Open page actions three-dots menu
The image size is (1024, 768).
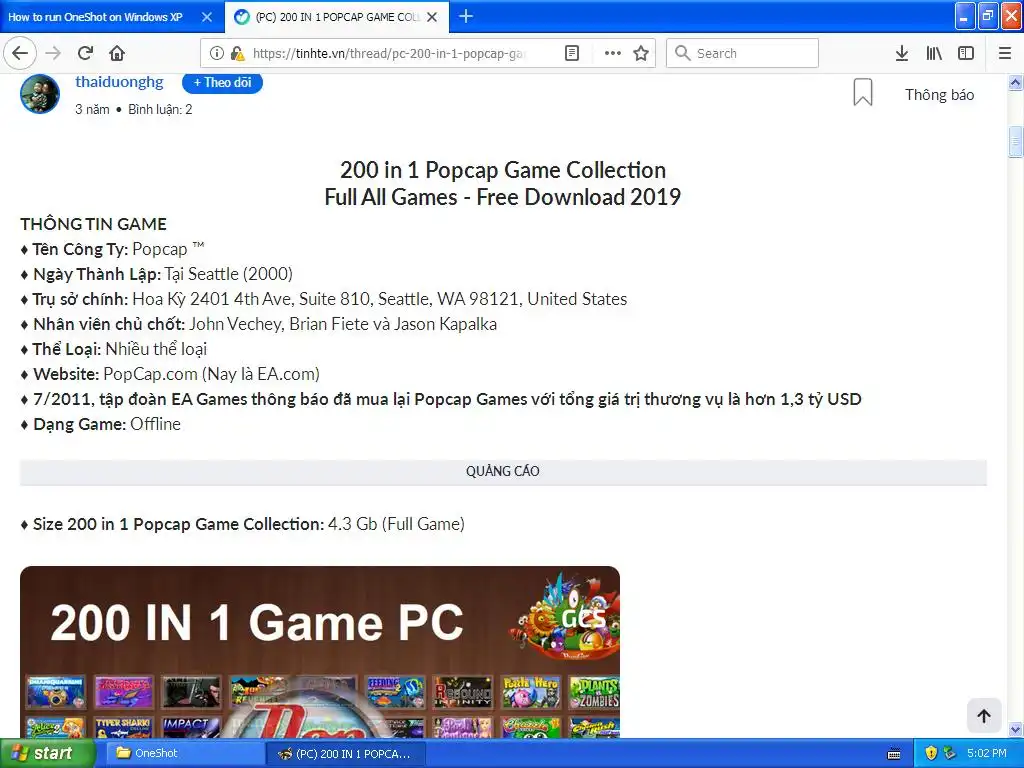tap(613, 53)
